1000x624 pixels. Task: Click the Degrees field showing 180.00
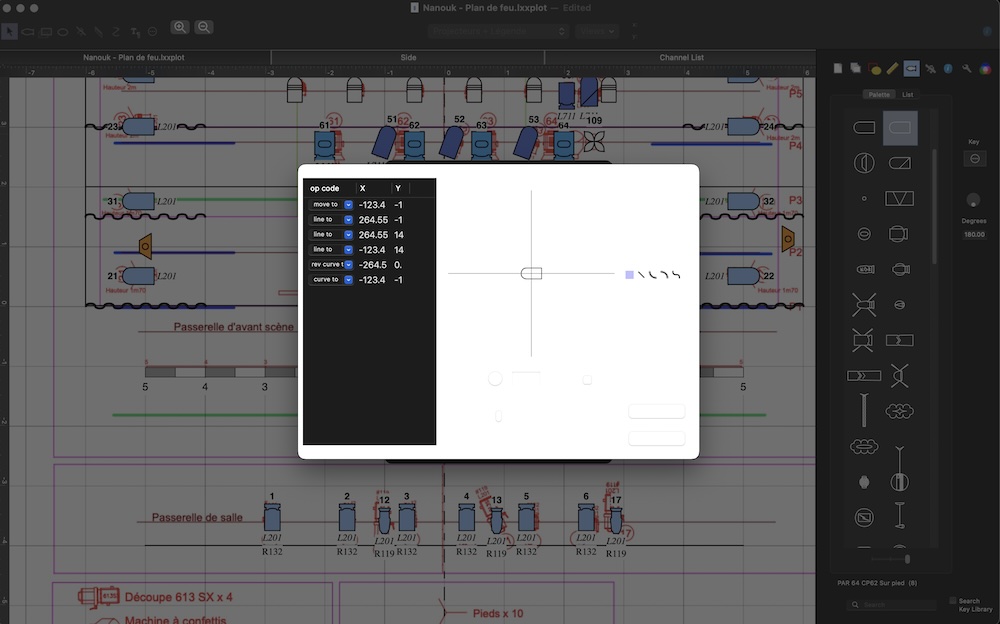tap(974, 235)
